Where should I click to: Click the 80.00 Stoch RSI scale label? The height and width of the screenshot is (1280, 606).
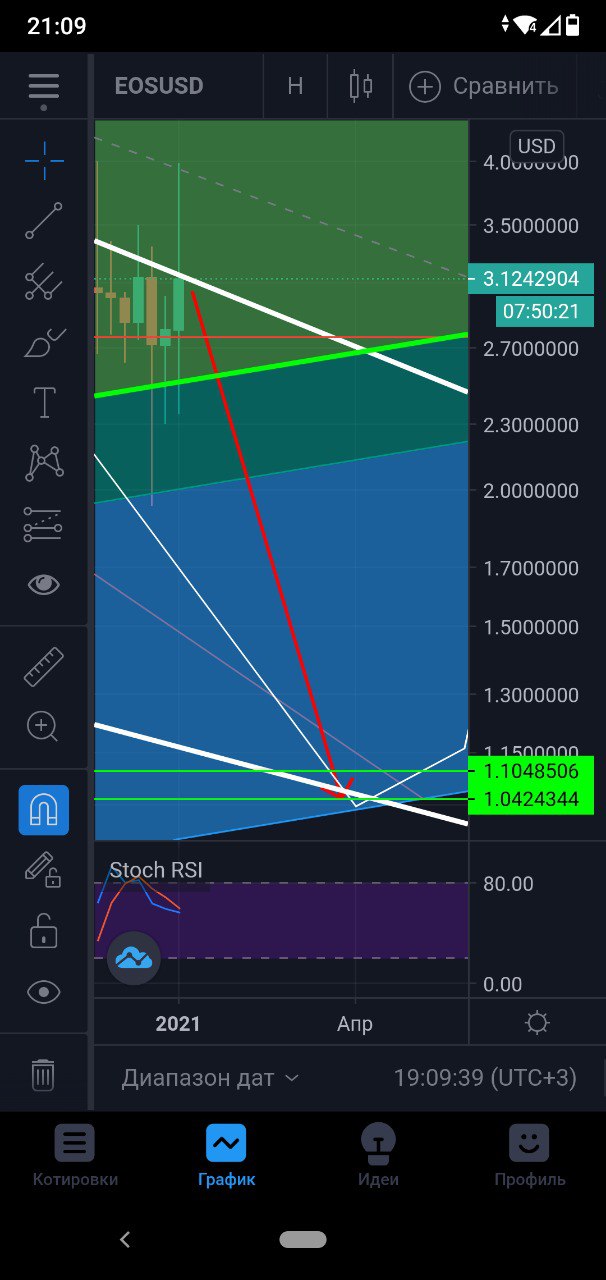tap(509, 884)
